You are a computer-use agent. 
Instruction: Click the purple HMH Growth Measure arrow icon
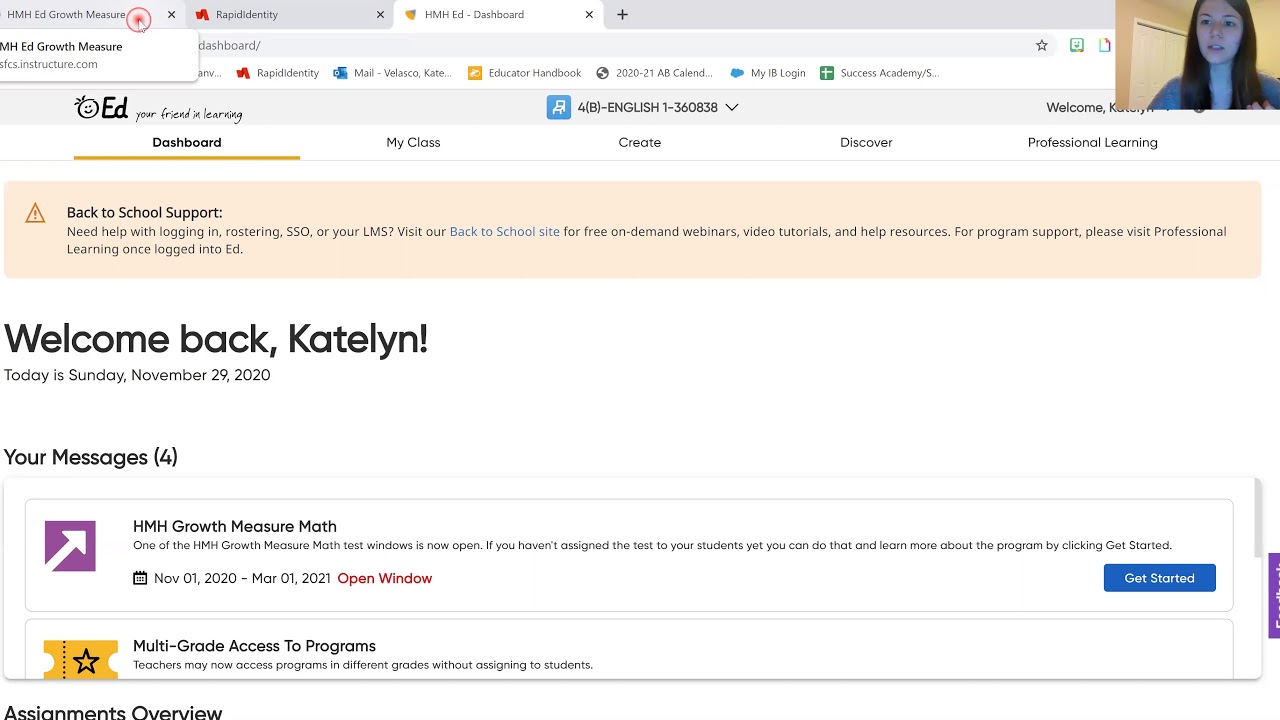70,546
